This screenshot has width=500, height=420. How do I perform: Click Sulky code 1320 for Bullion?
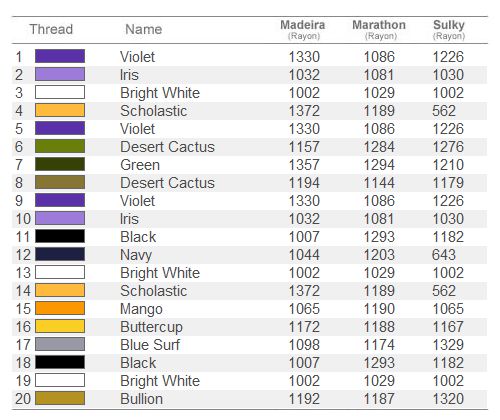coord(448,399)
